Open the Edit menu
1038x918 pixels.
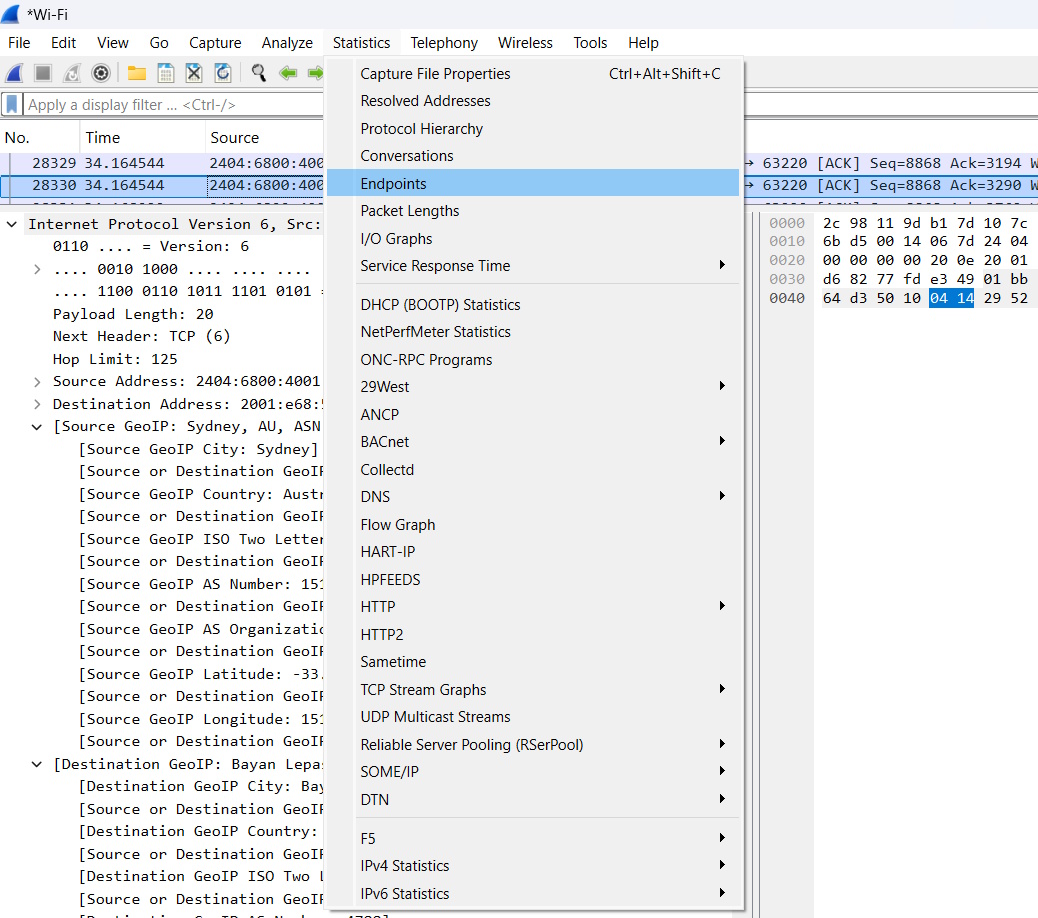64,43
